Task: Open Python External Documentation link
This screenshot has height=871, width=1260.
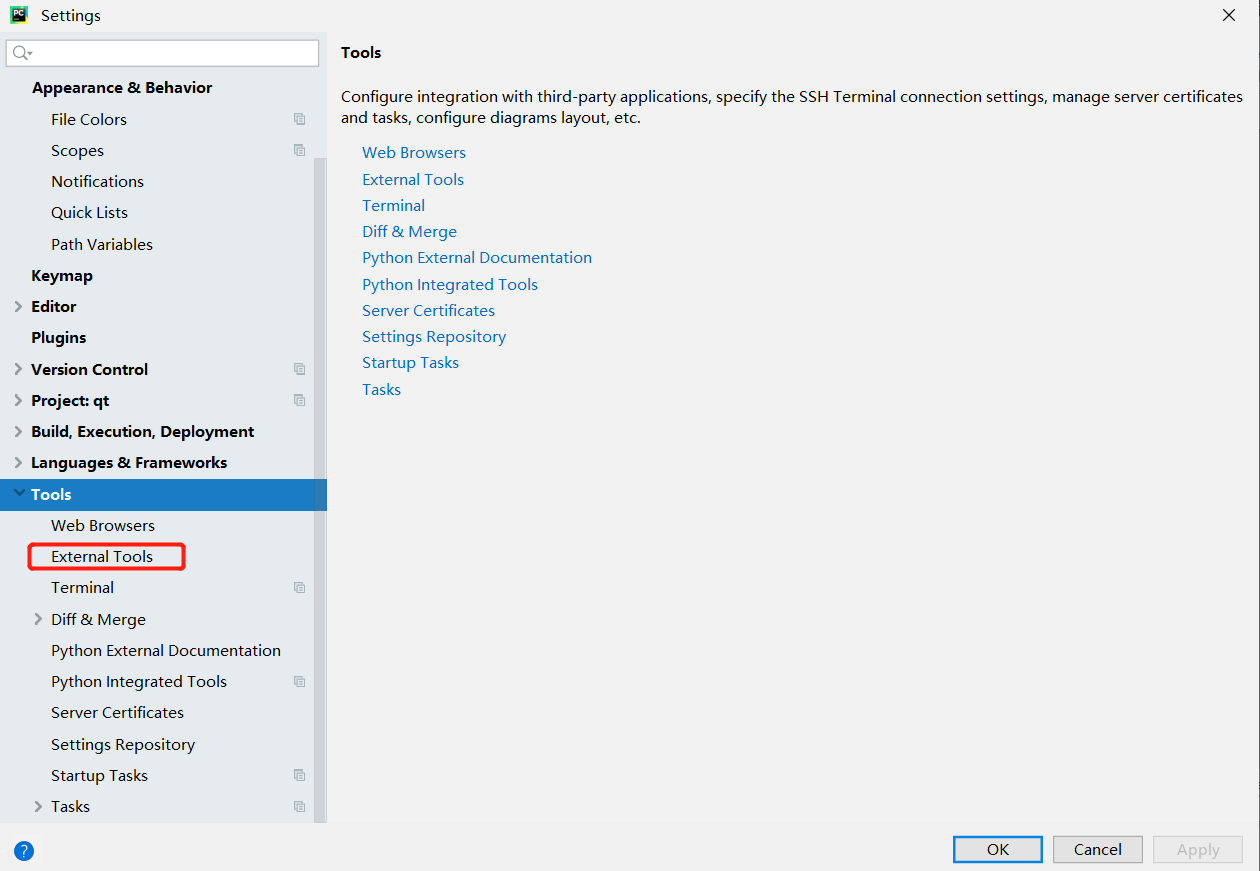Action: point(477,258)
